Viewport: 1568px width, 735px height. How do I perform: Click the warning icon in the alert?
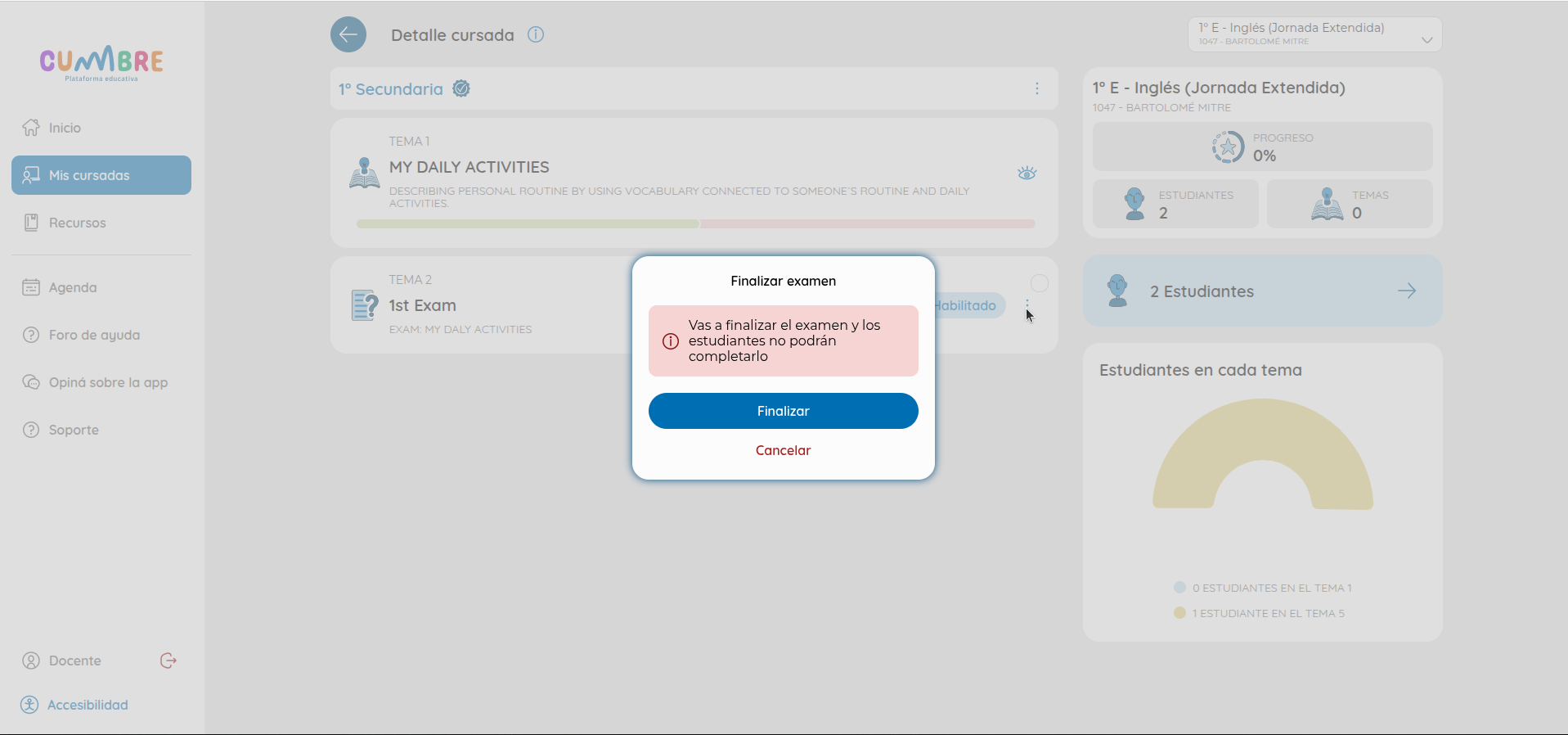point(671,341)
